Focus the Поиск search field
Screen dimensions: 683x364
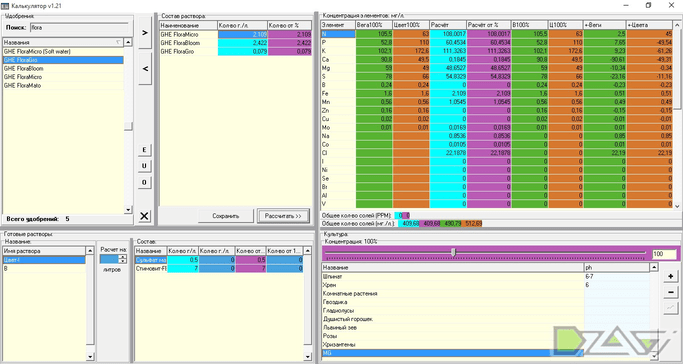tap(80, 27)
